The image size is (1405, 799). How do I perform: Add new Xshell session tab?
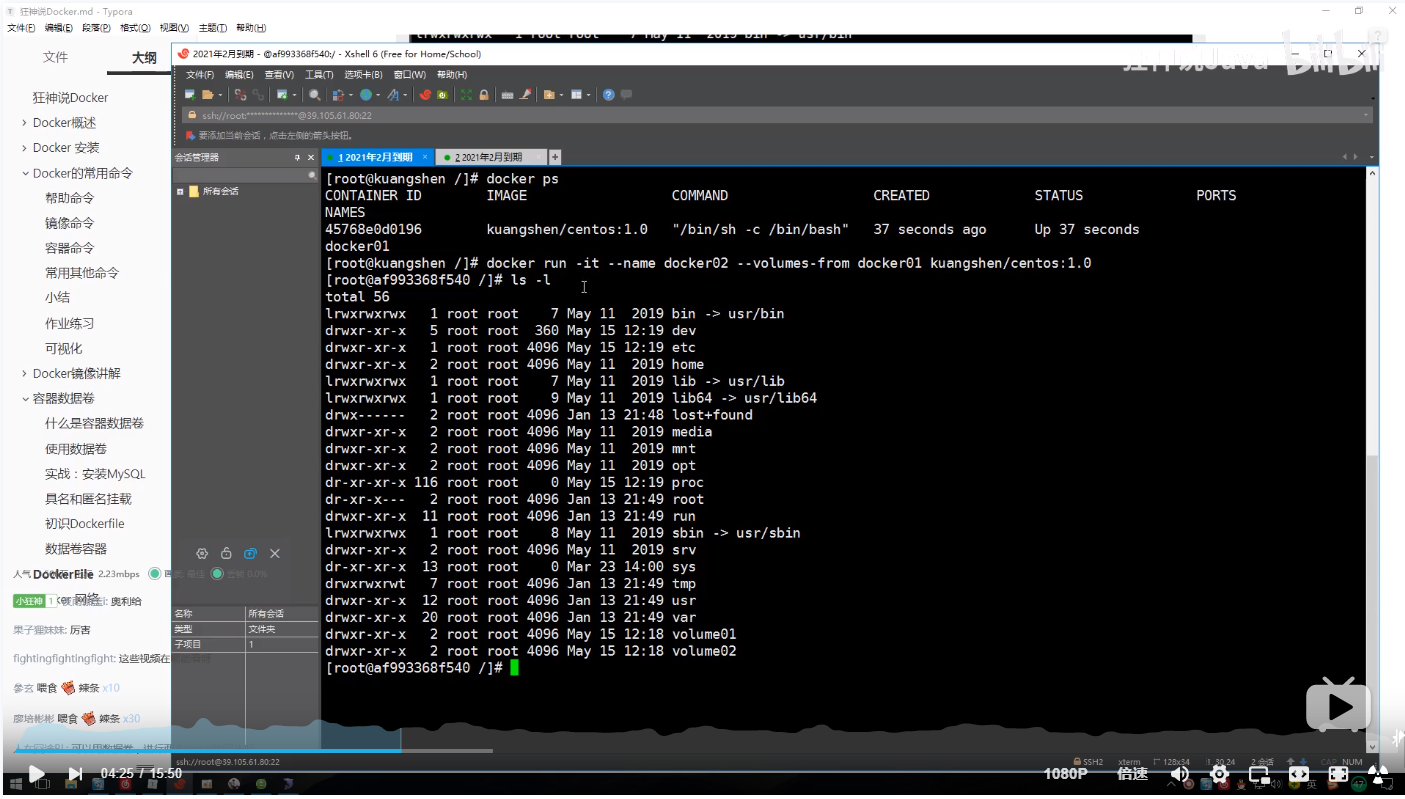coord(555,157)
